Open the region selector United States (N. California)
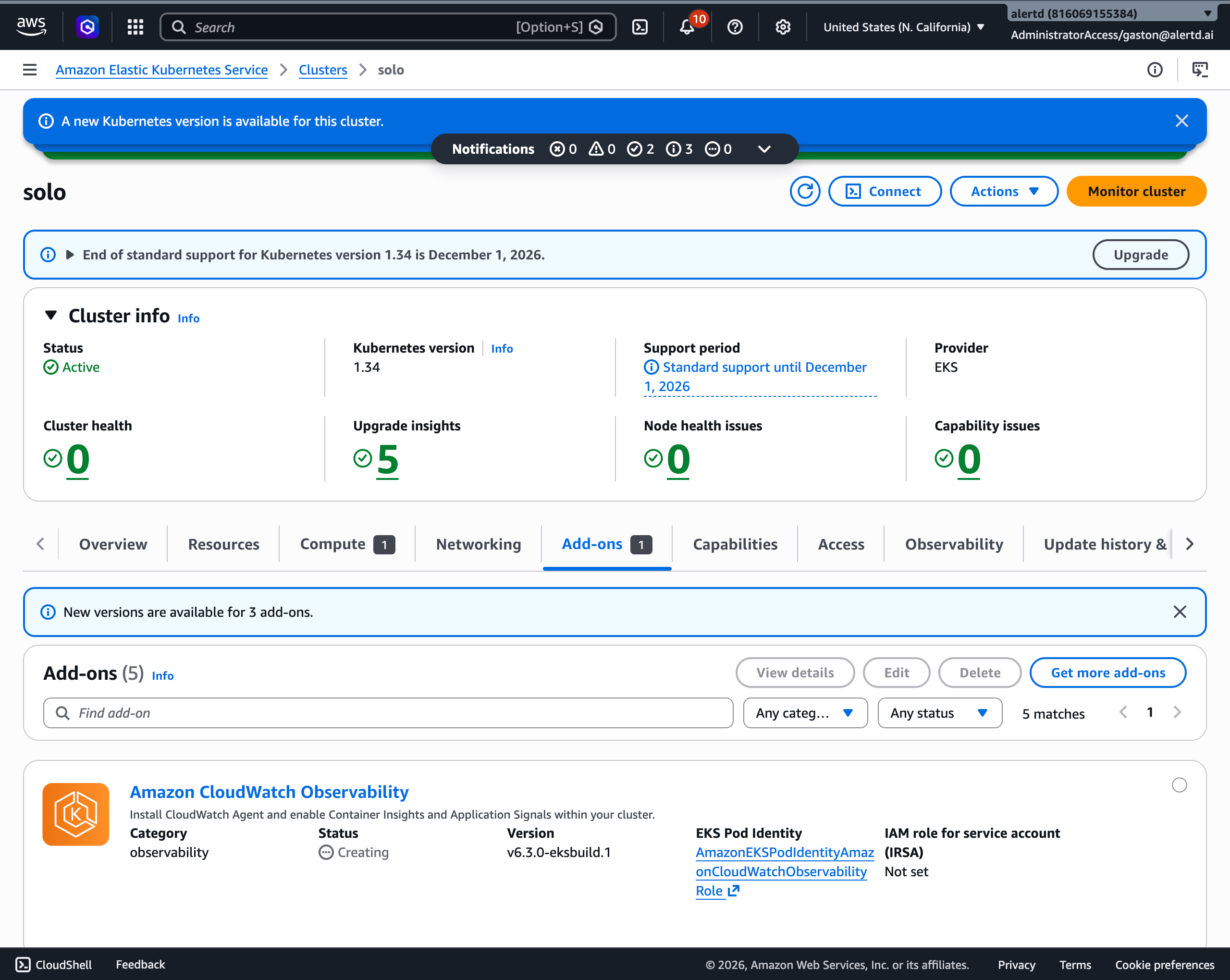The width and height of the screenshot is (1230, 980). [904, 27]
